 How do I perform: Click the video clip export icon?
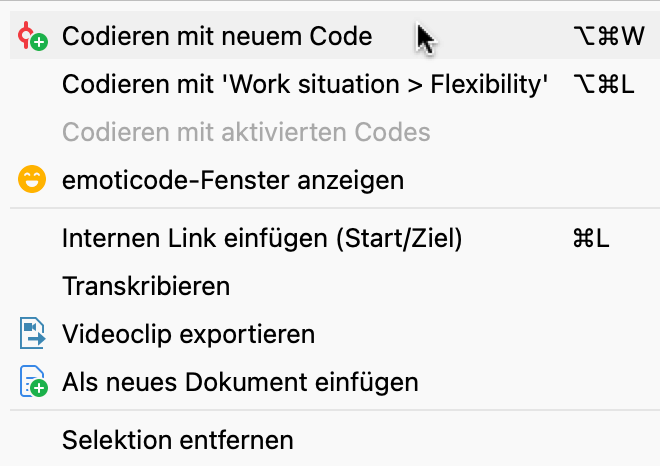coord(32,334)
